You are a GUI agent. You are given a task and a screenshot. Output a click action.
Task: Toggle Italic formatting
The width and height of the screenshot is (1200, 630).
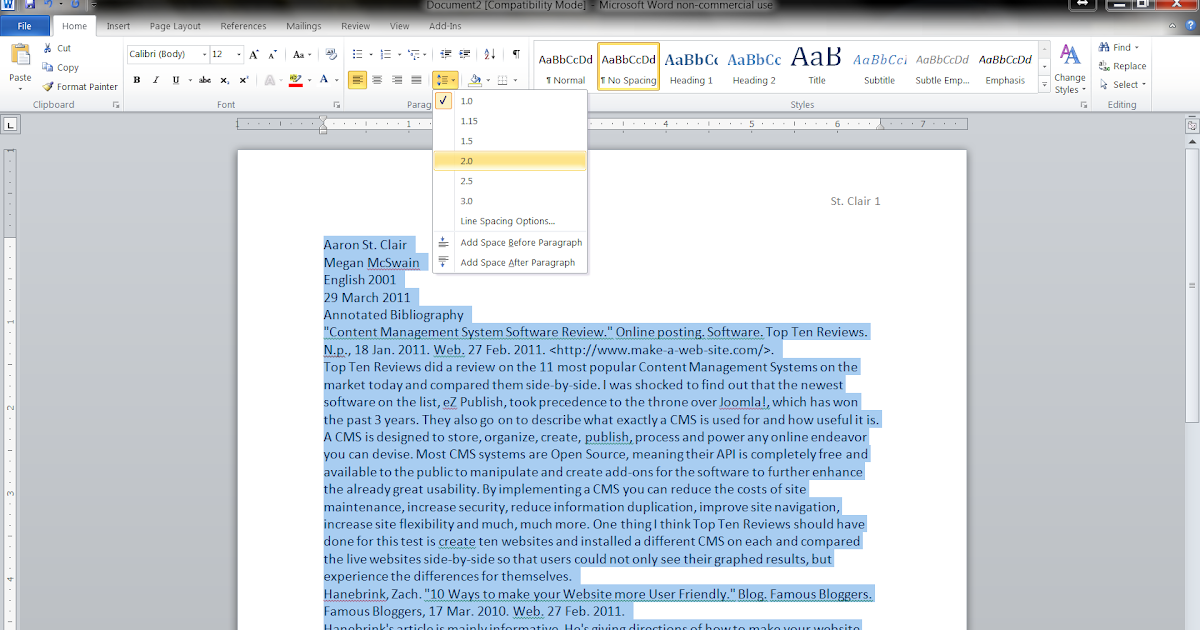click(156, 80)
